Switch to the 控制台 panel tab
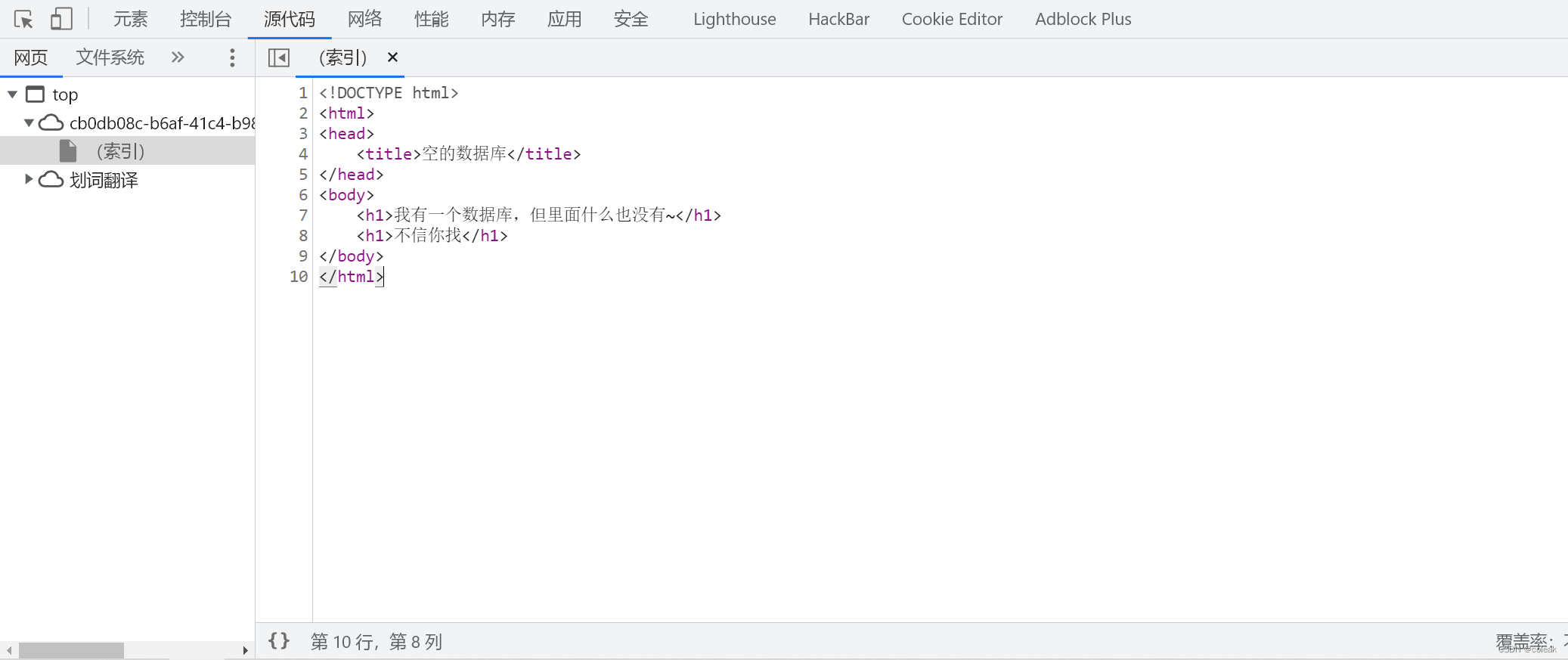Screen dimensions: 1568x660 point(206,19)
